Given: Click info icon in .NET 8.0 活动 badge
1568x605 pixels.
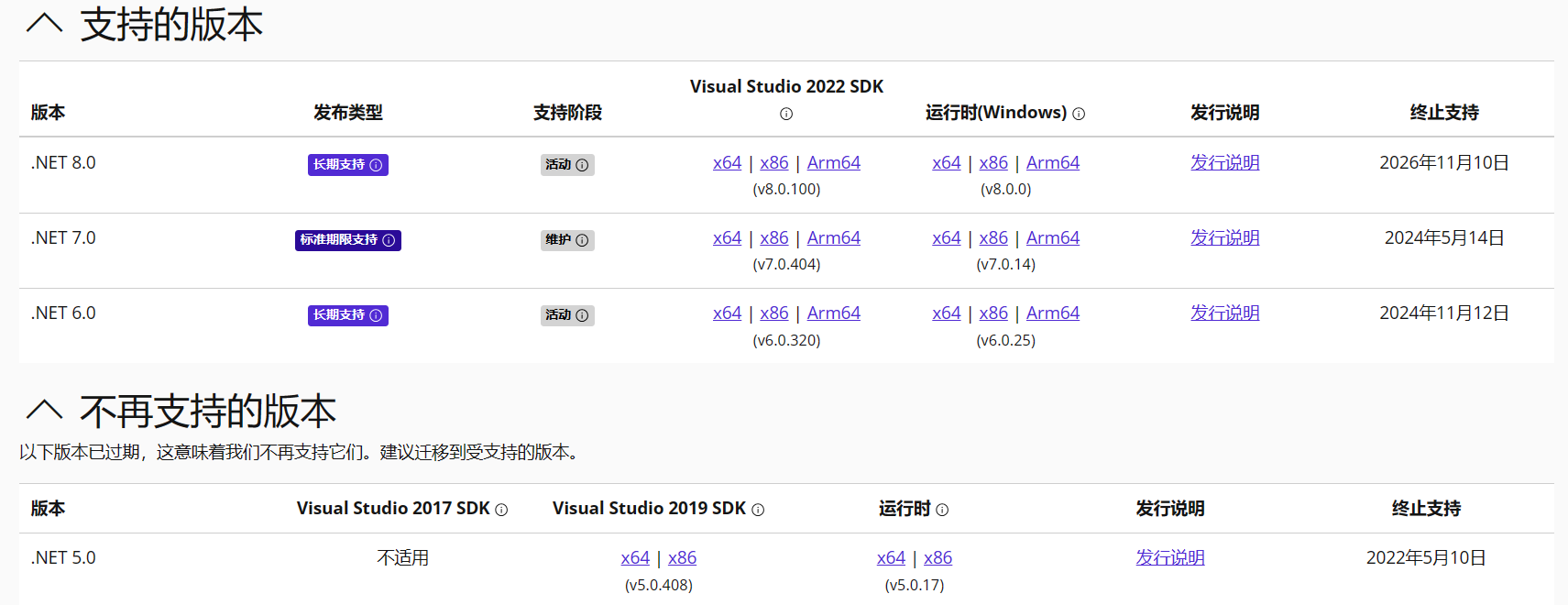Looking at the screenshot, I should pos(582,165).
